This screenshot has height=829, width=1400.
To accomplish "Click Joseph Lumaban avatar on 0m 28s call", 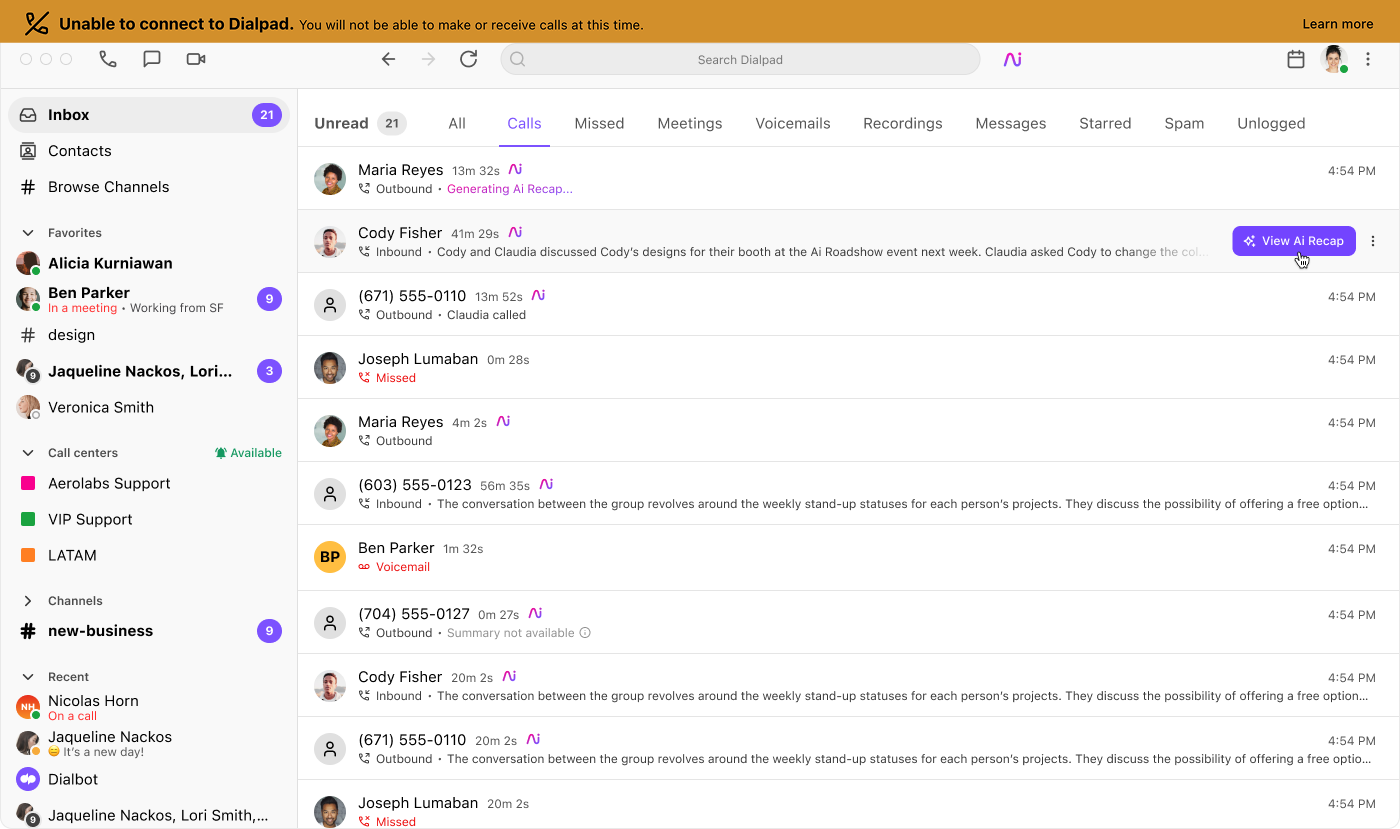I will pos(330,368).
